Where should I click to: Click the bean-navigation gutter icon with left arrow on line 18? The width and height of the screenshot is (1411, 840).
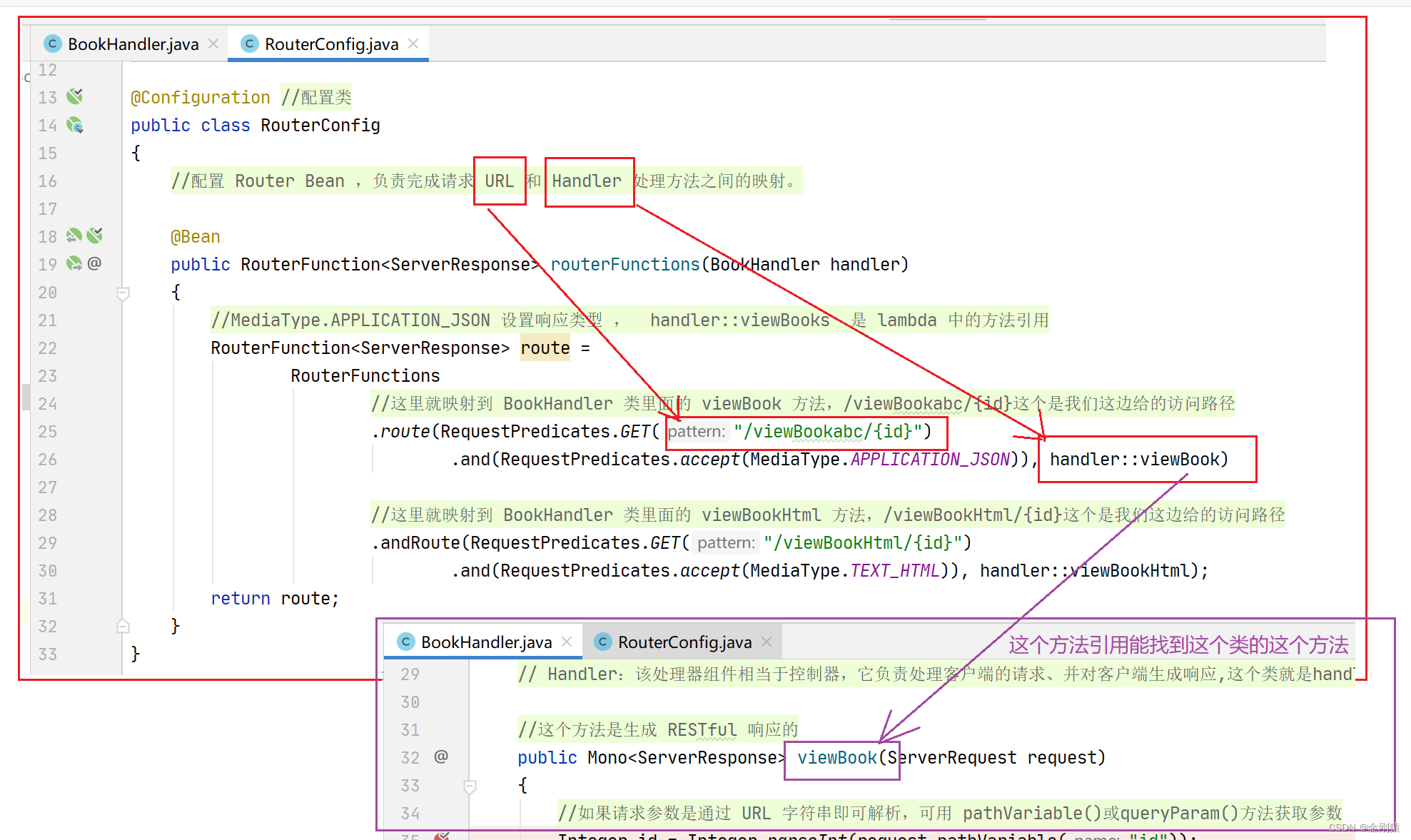[x=74, y=236]
